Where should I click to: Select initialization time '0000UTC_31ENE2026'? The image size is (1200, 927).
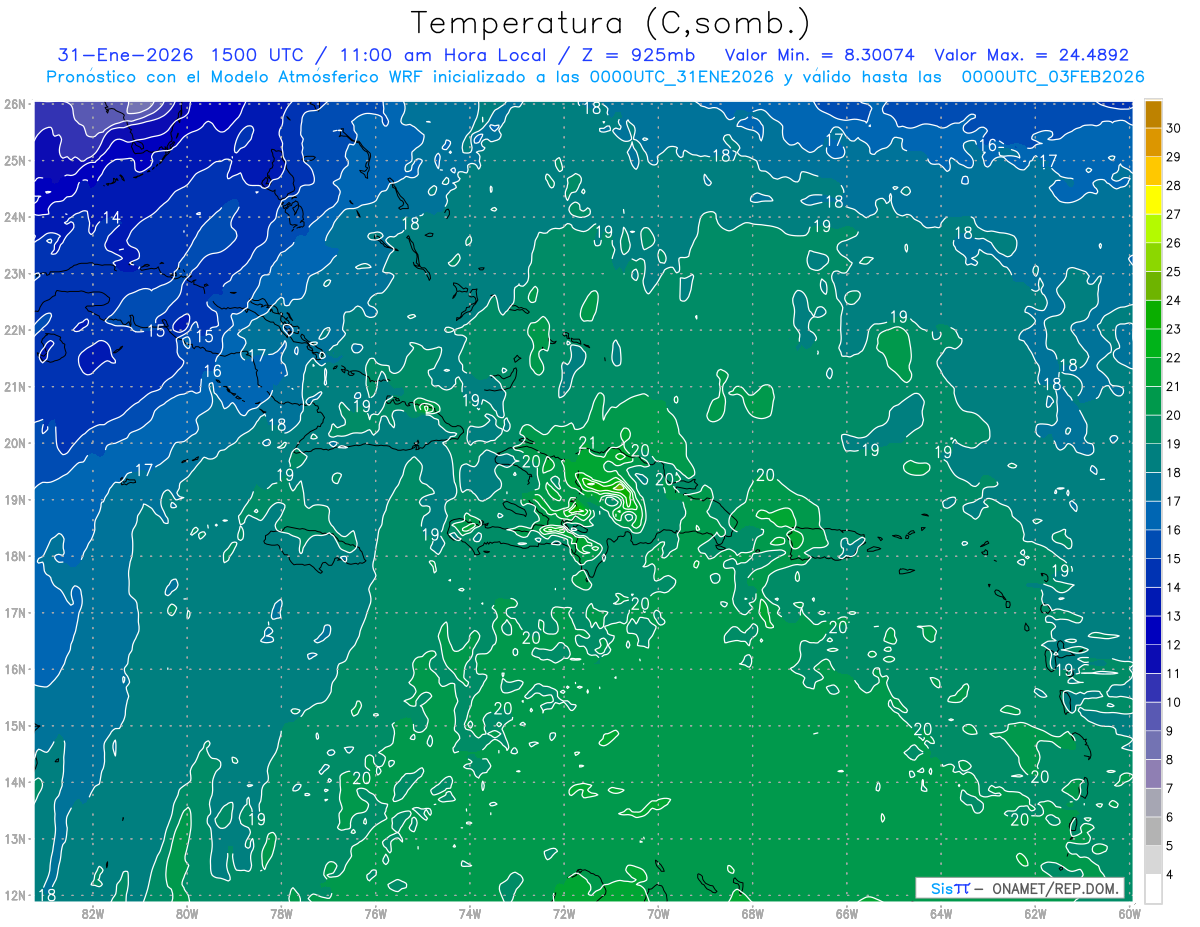pos(682,77)
